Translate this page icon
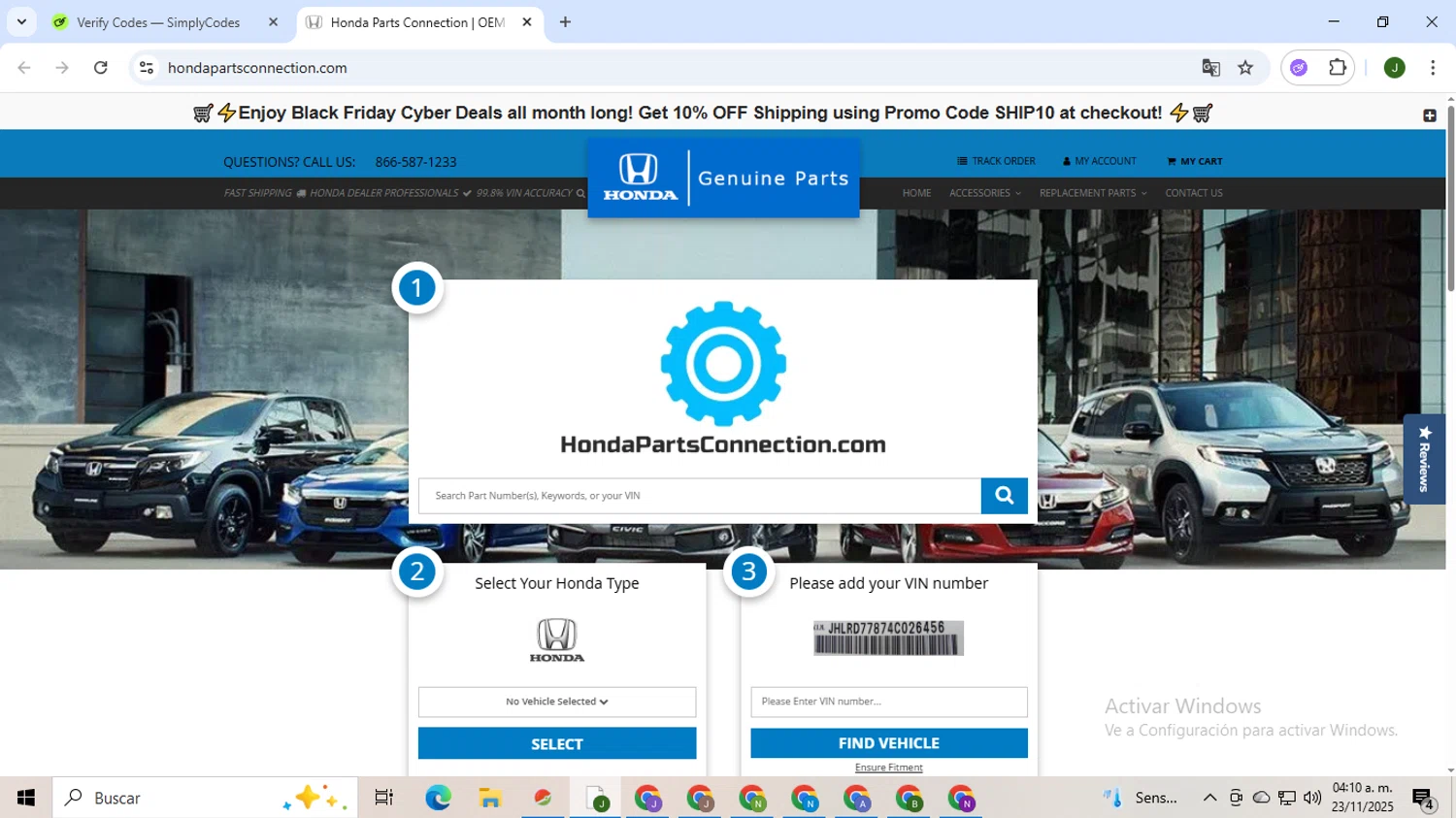The height and width of the screenshot is (818, 1456). coord(1210,68)
